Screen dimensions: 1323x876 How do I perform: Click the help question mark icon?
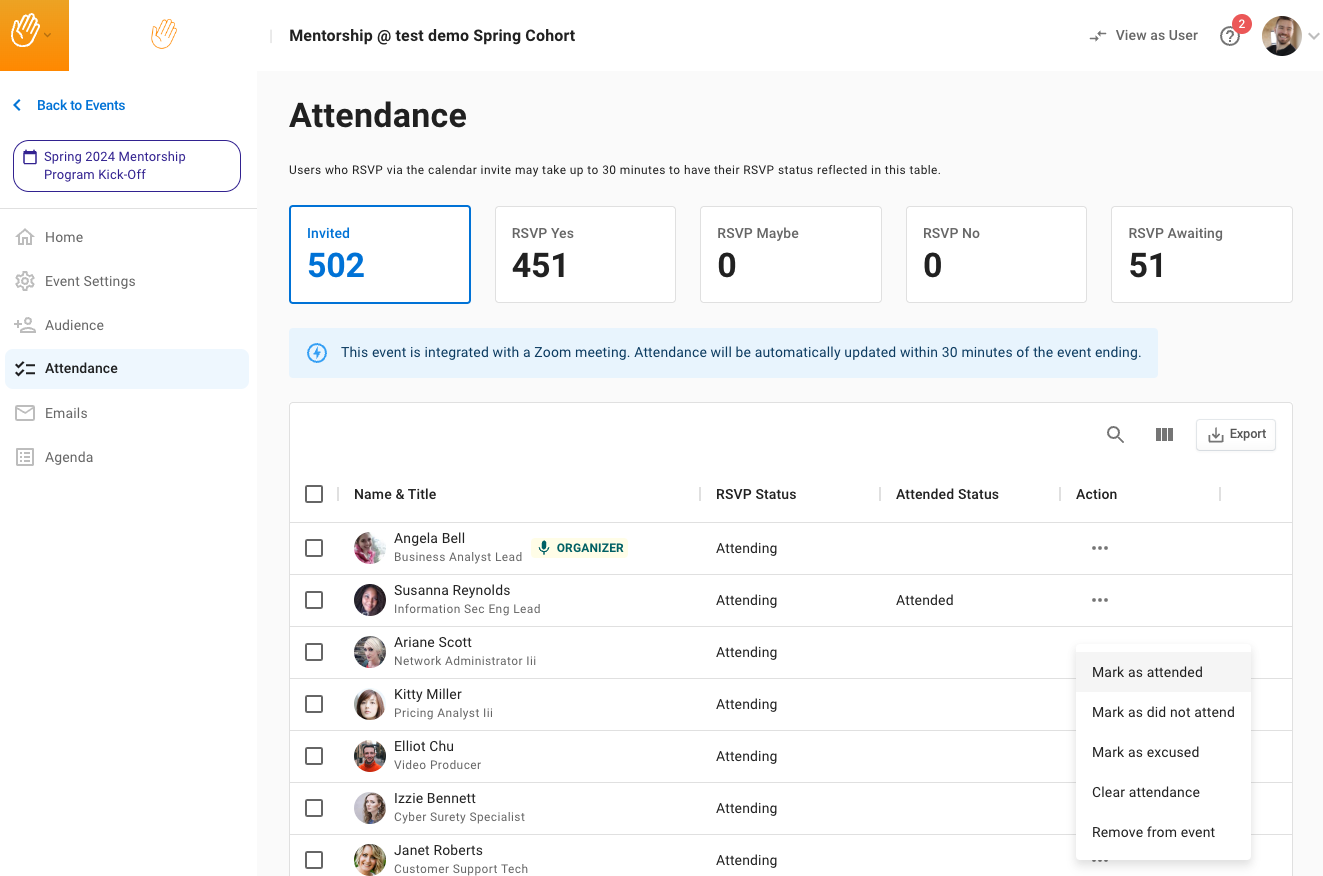coord(1230,36)
